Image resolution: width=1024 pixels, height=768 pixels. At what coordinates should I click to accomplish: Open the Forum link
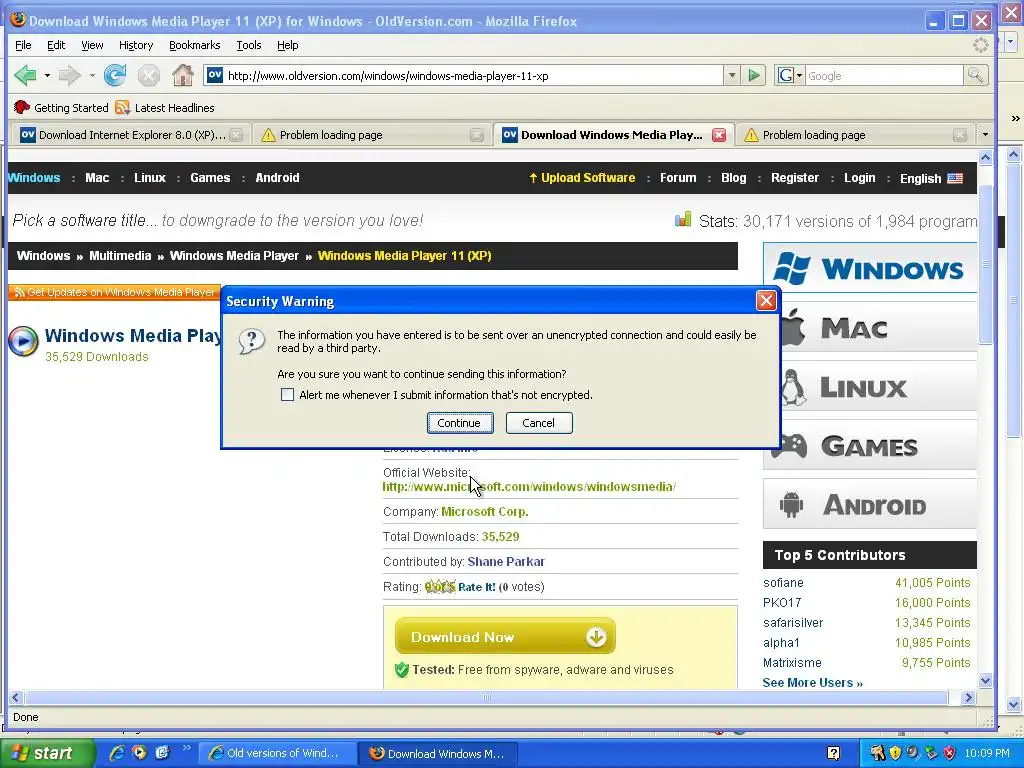[x=678, y=178]
